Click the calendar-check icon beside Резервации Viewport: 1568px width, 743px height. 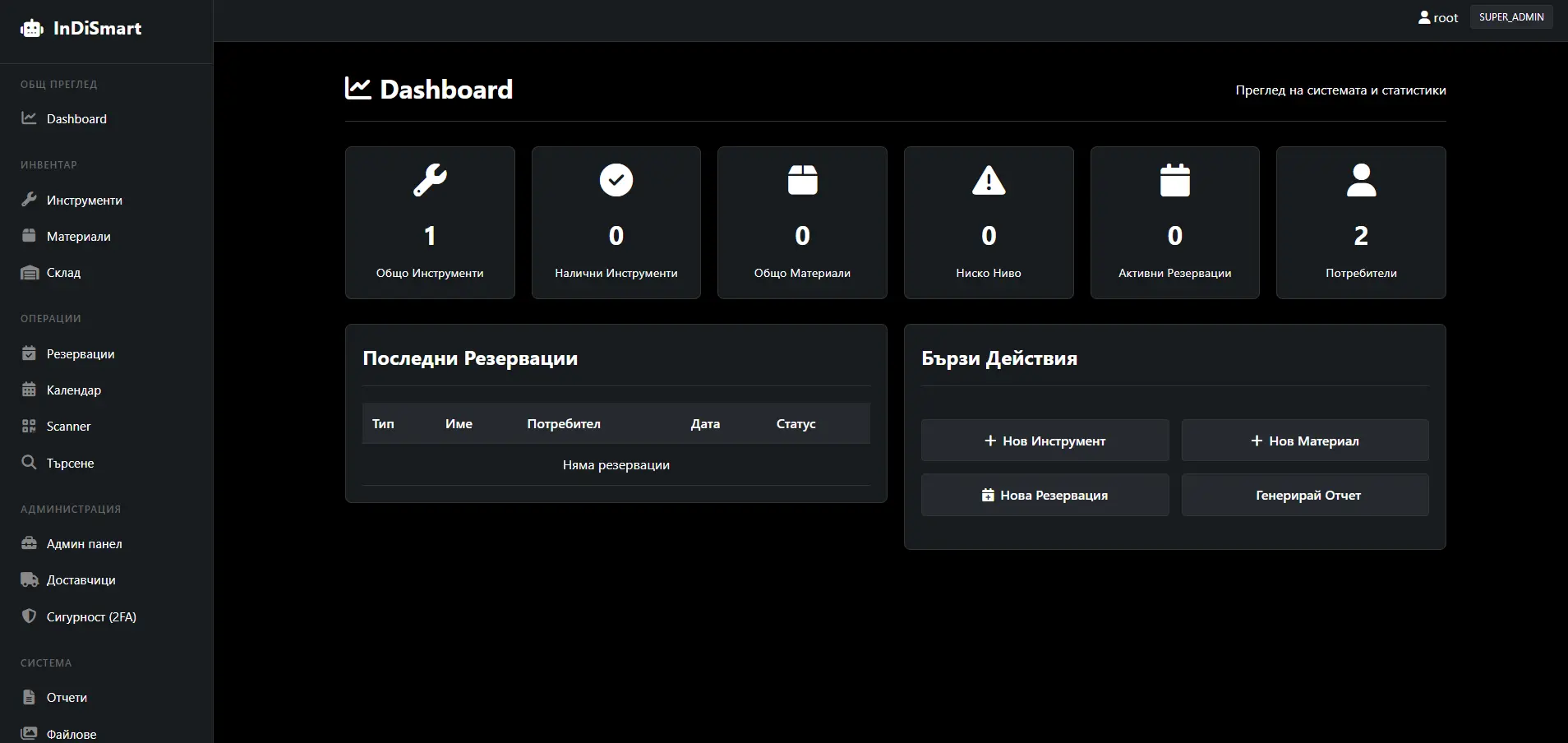[x=29, y=353]
